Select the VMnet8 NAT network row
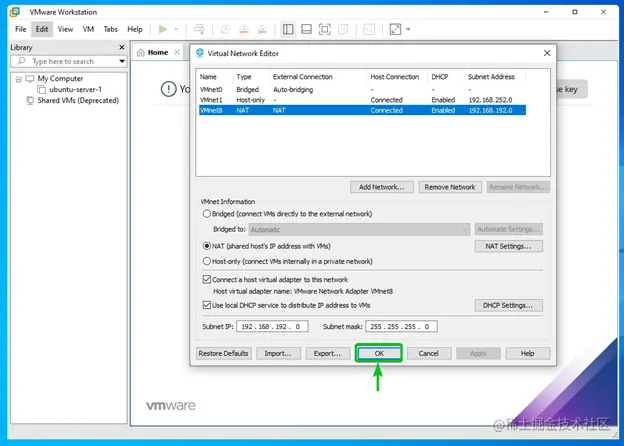This screenshot has width=624, height=446. point(362,110)
